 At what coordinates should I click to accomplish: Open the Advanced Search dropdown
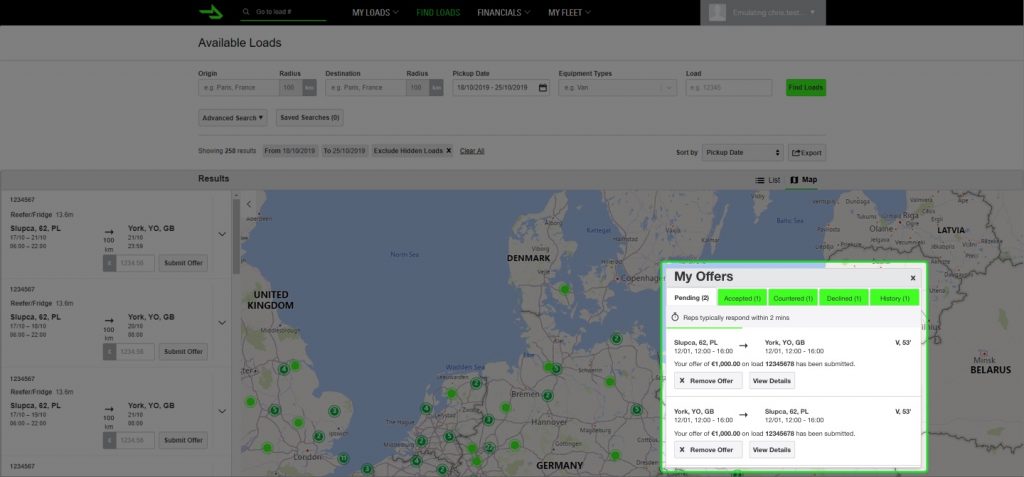232,118
